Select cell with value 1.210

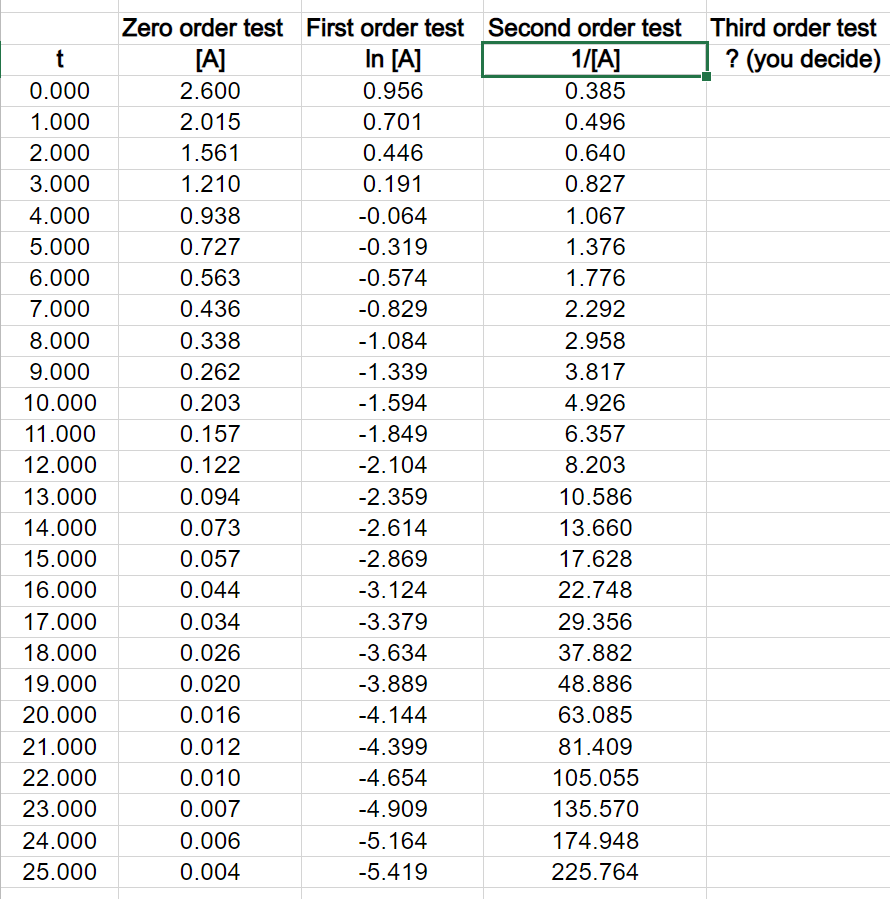[210, 185]
